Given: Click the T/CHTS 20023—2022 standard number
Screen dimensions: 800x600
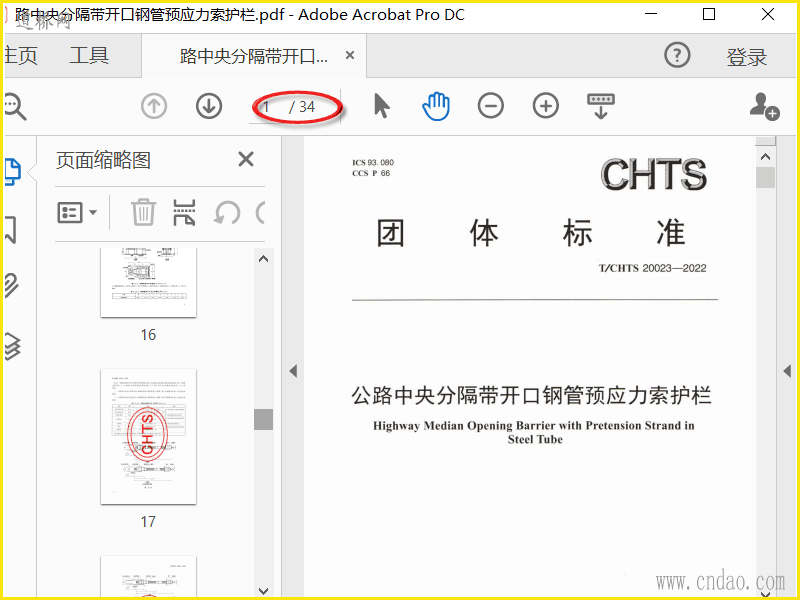Looking at the screenshot, I should 653,268.
